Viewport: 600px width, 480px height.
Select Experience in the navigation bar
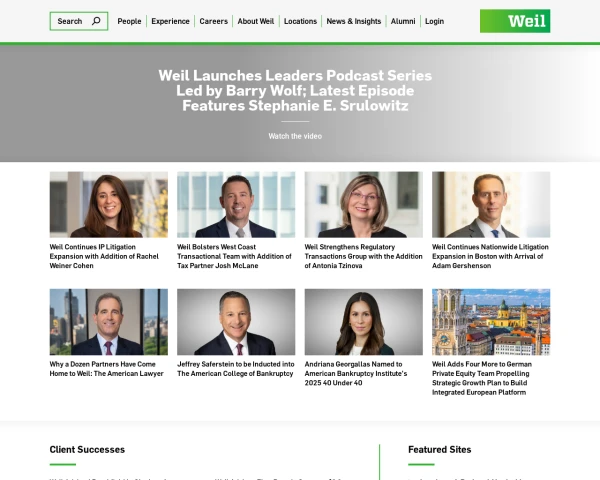pos(170,21)
